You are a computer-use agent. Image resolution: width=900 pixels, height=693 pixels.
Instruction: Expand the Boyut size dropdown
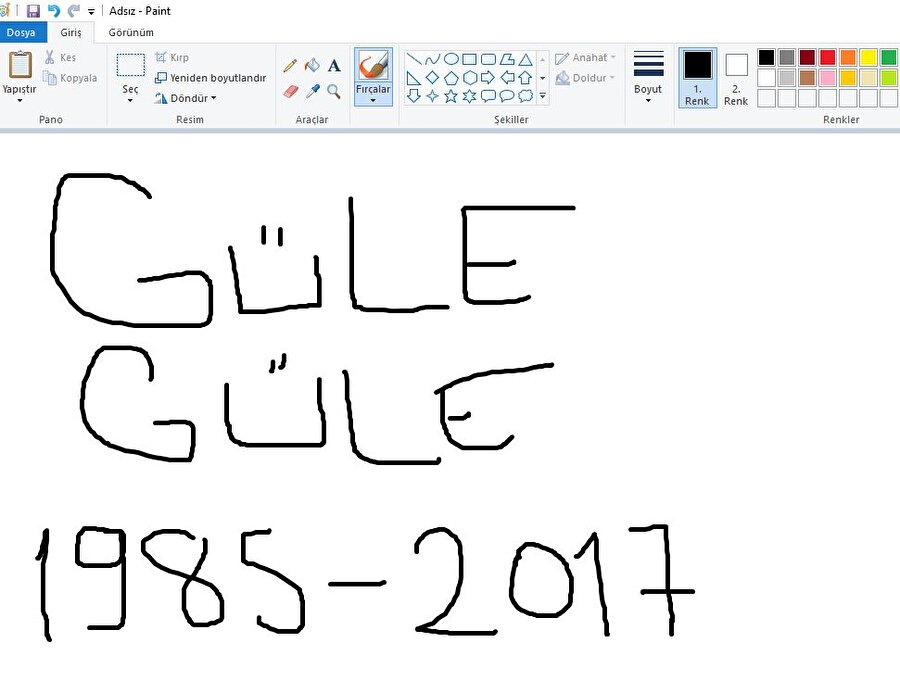648,100
